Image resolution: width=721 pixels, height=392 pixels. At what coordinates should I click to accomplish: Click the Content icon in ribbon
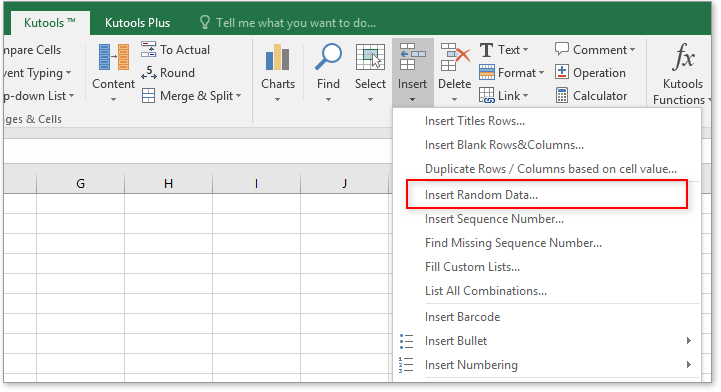click(x=114, y=57)
